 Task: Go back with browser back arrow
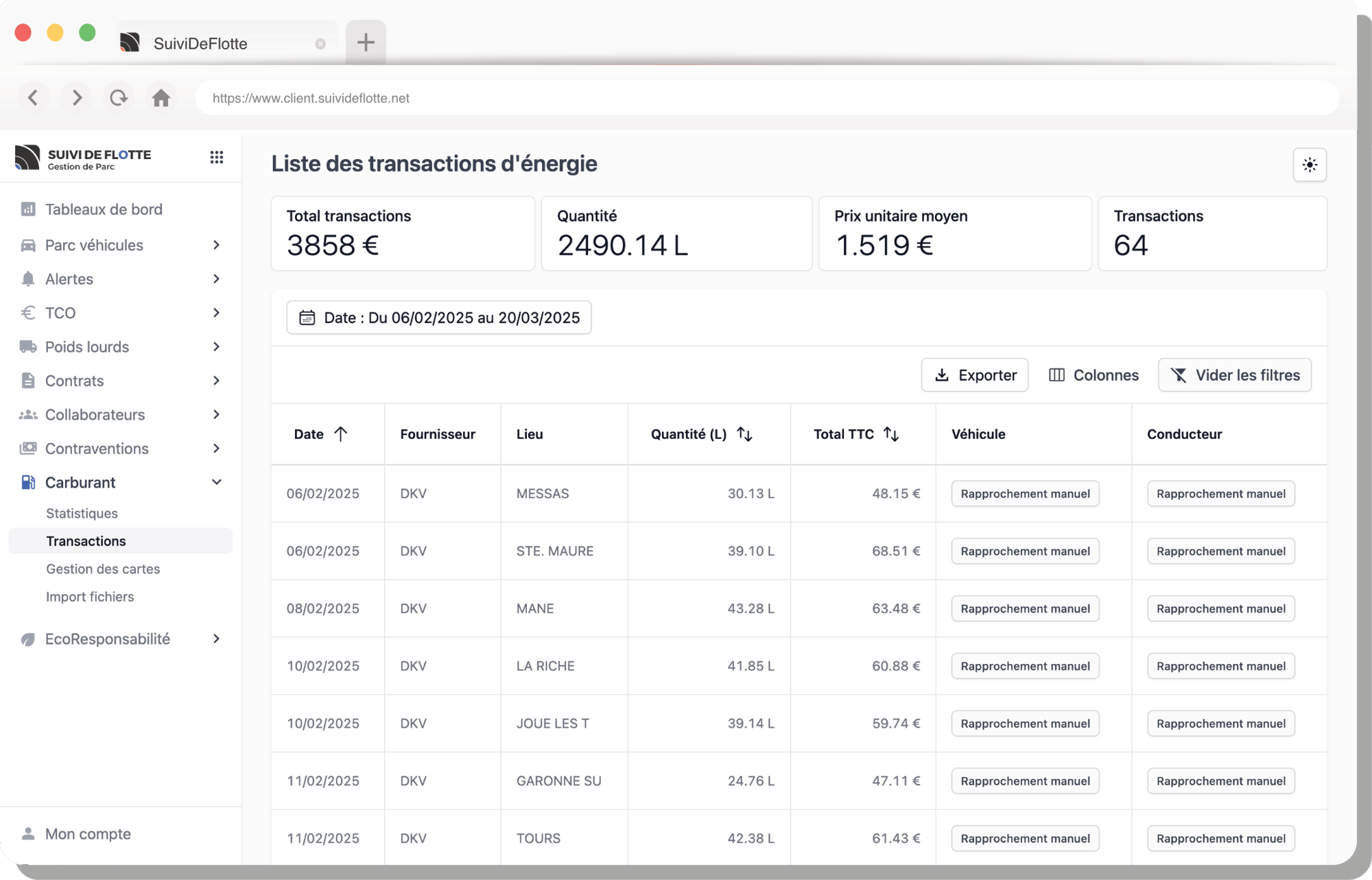coord(33,97)
